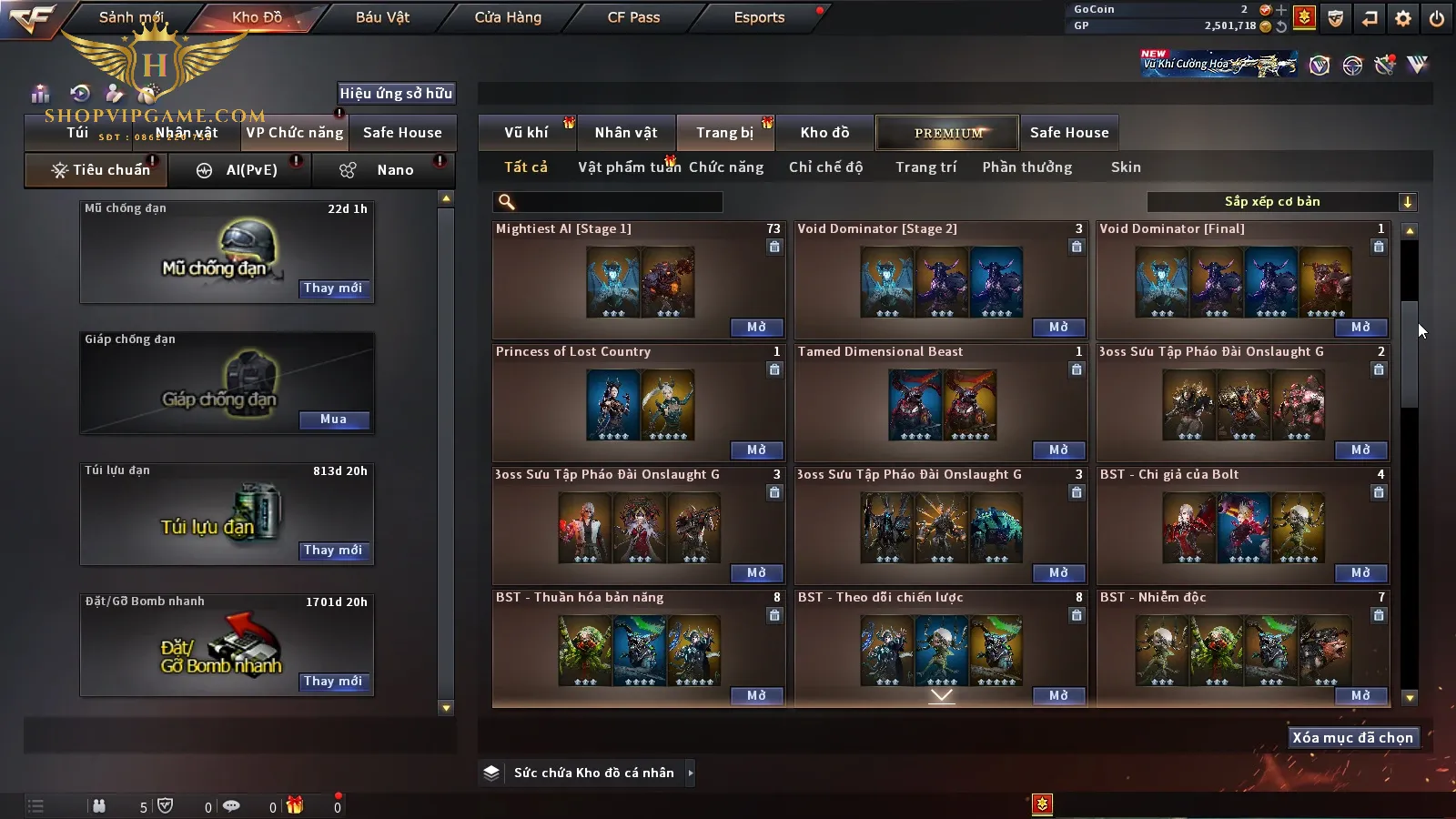The height and width of the screenshot is (819, 1456).
Task: Click the search magnifier icon
Action: [x=507, y=202]
